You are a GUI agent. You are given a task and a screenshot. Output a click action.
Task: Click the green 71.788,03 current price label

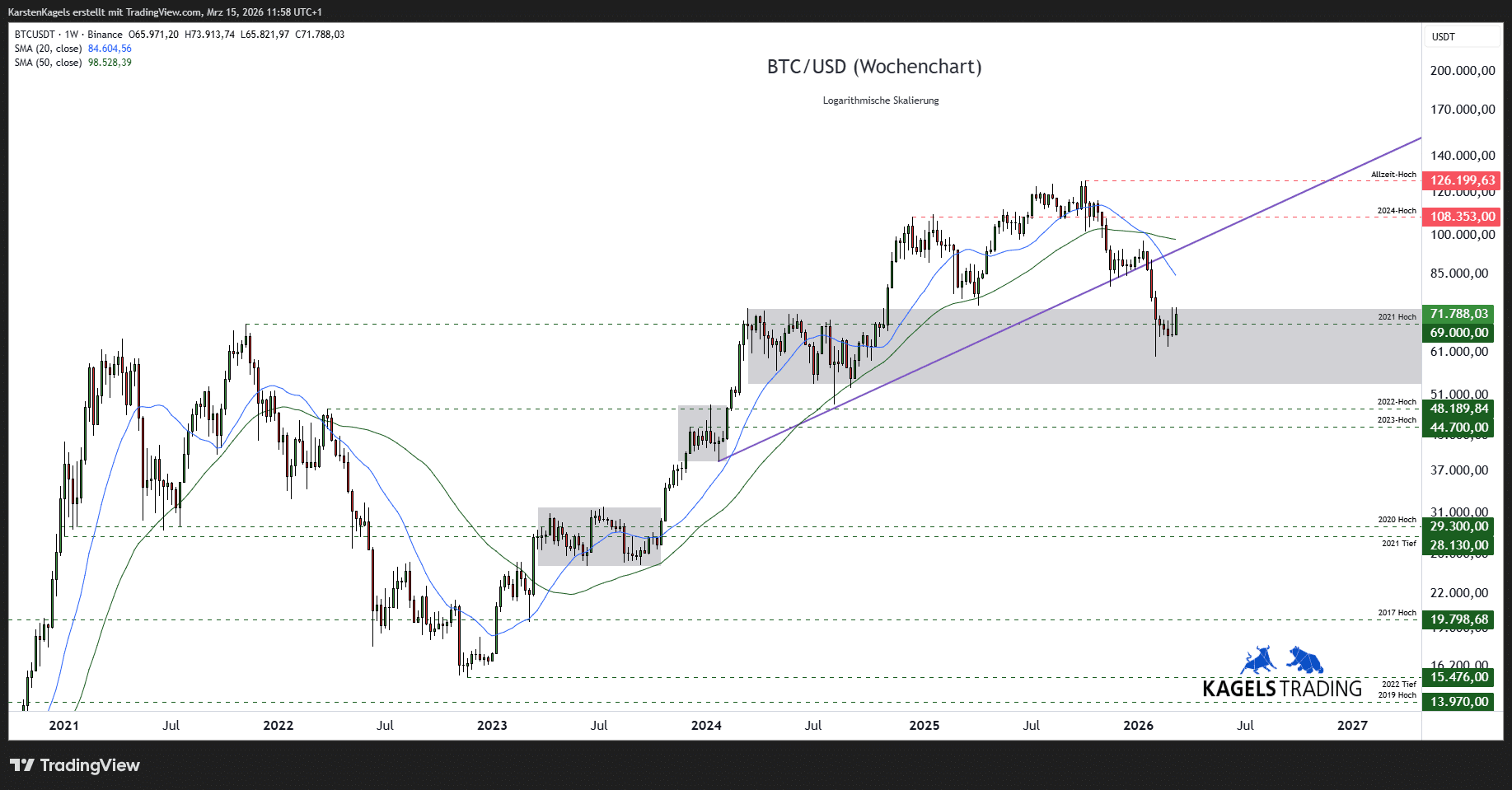tap(1458, 314)
